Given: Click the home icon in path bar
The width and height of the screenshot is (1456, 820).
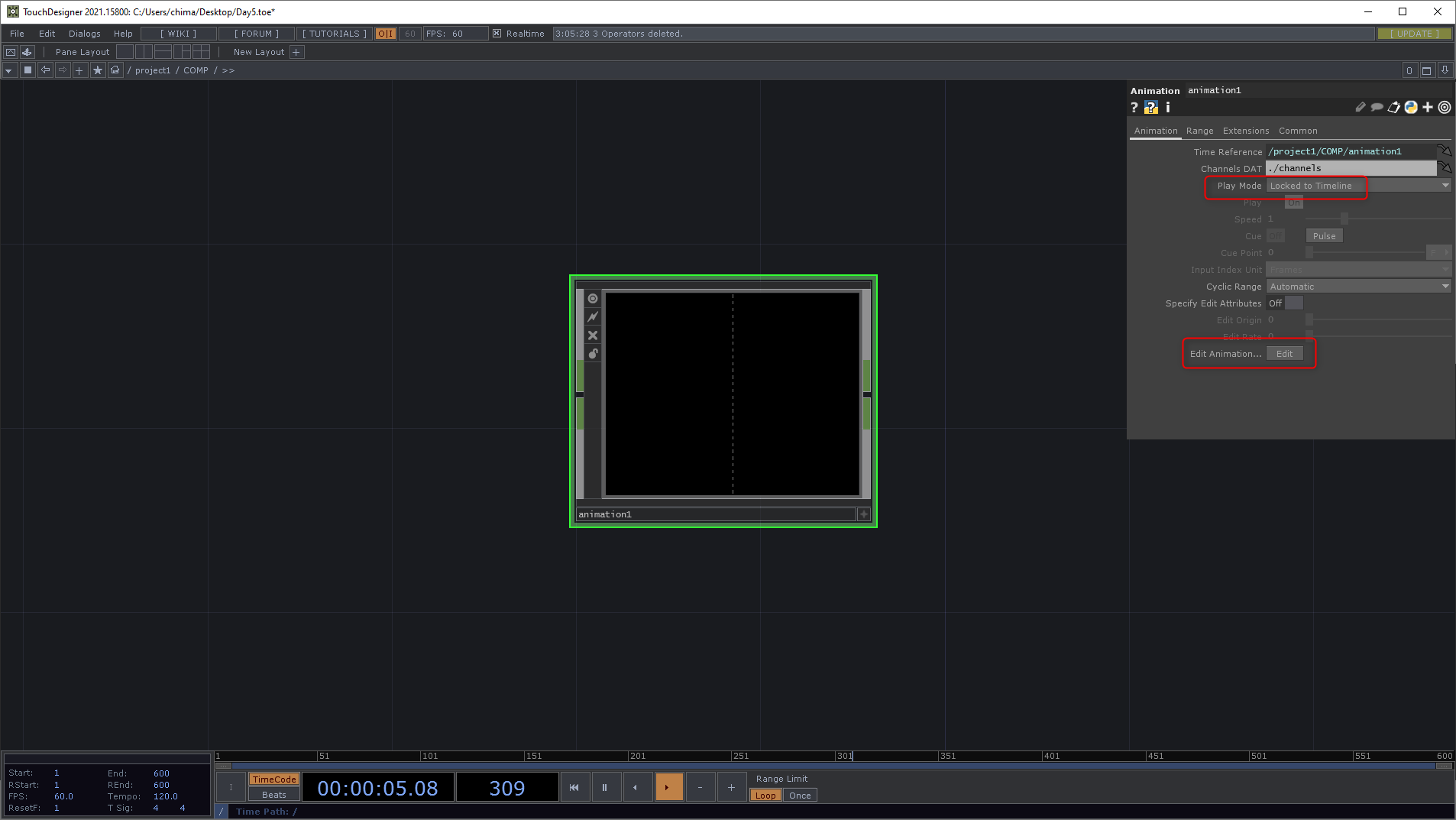Looking at the screenshot, I should [115, 70].
